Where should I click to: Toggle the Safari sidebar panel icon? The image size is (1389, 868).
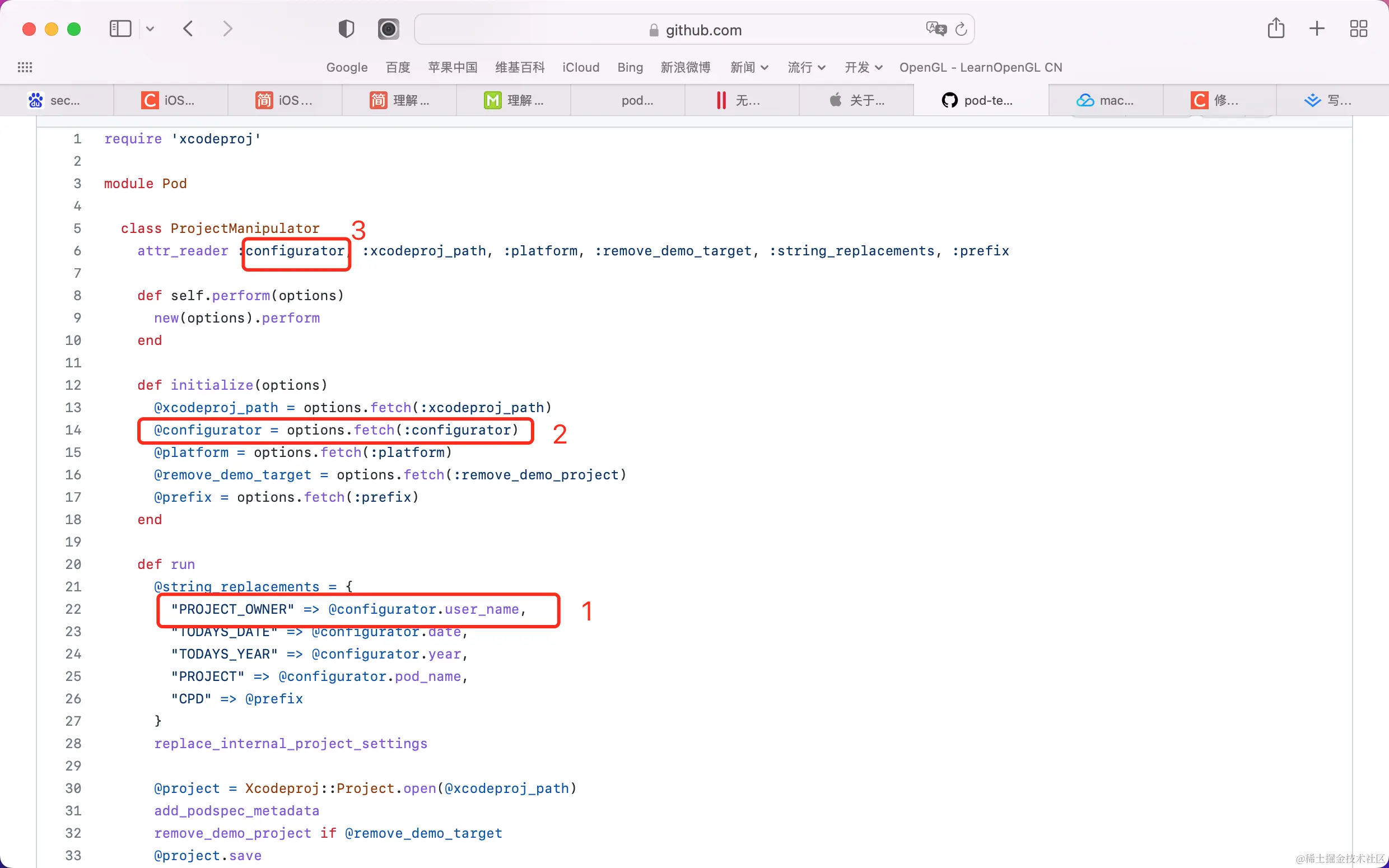(120, 29)
